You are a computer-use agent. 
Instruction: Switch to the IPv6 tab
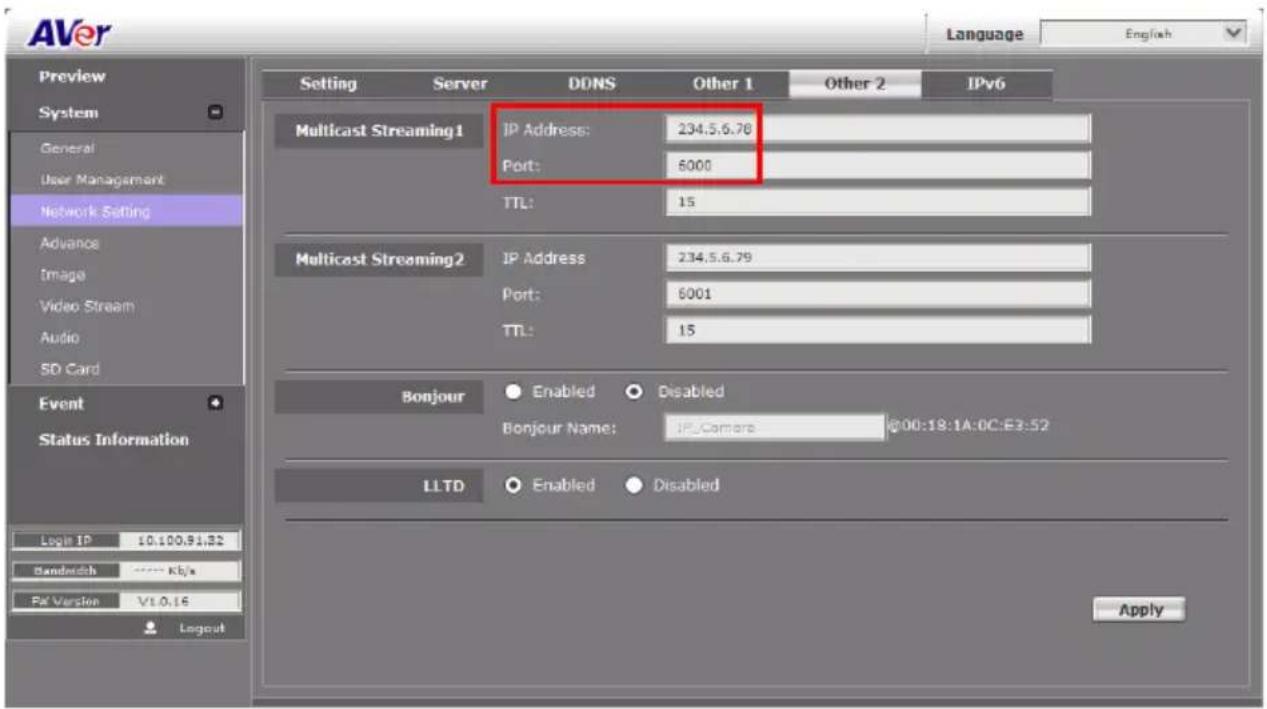(986, 84)
